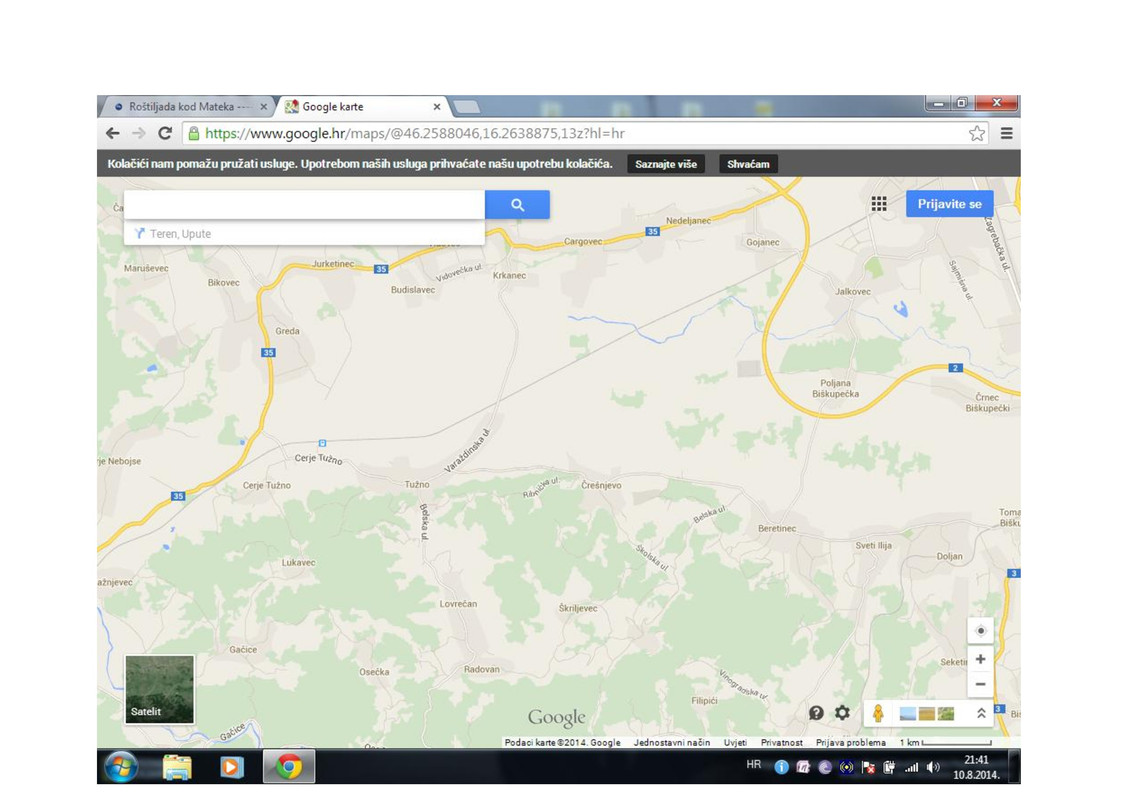
Task: Click the HR language indicator
Action: point(753,765)
